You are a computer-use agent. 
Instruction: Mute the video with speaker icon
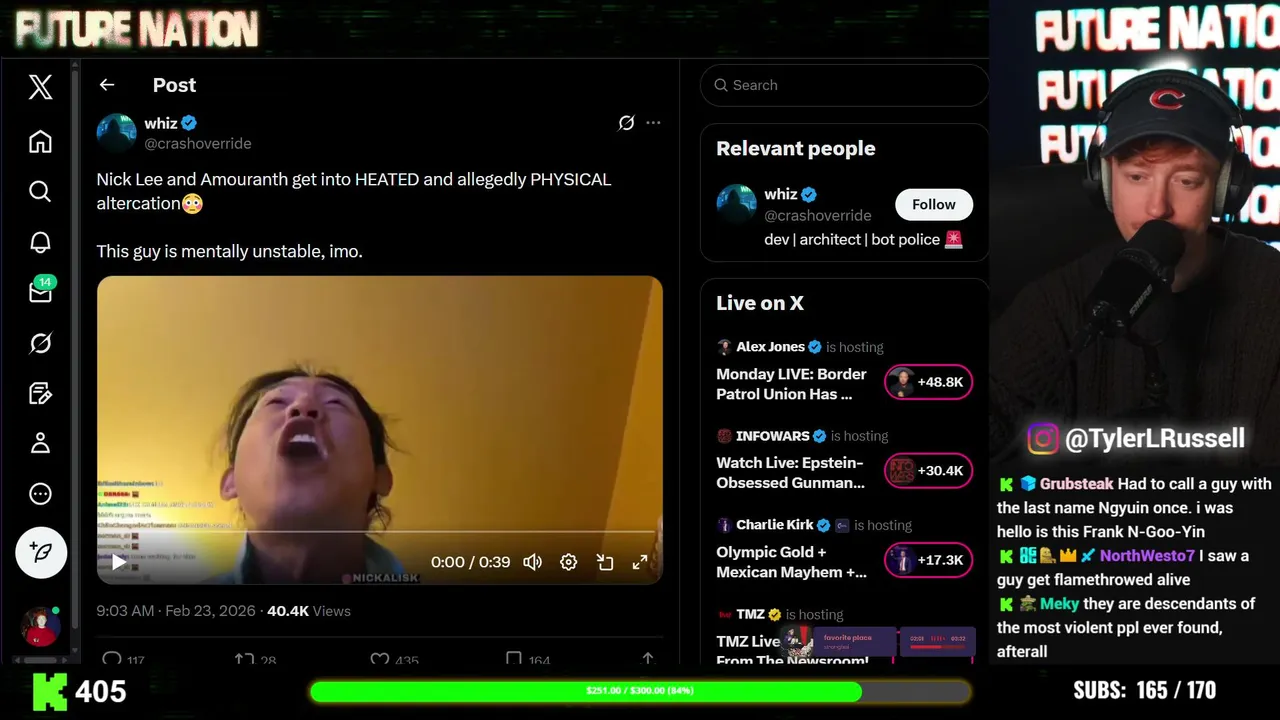(533, 562)
